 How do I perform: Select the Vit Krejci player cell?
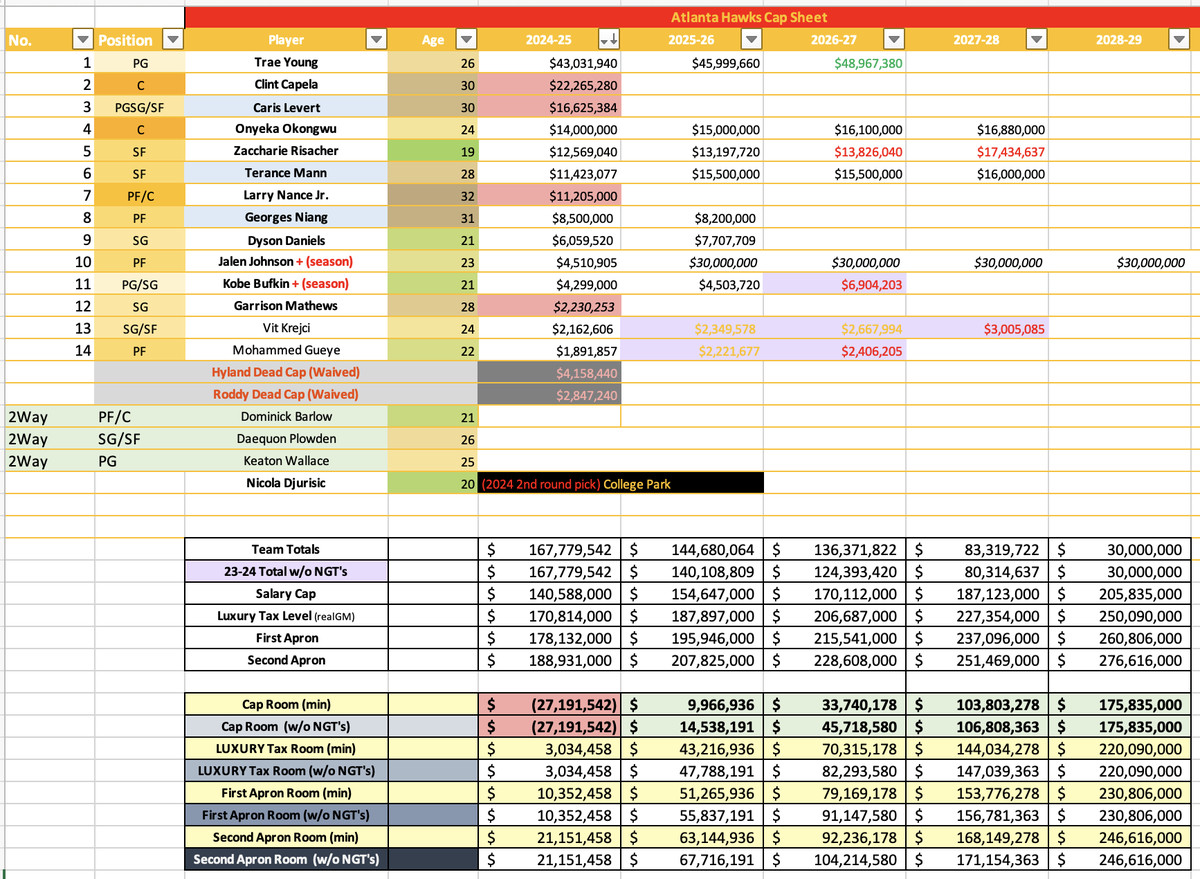(286, 328)
